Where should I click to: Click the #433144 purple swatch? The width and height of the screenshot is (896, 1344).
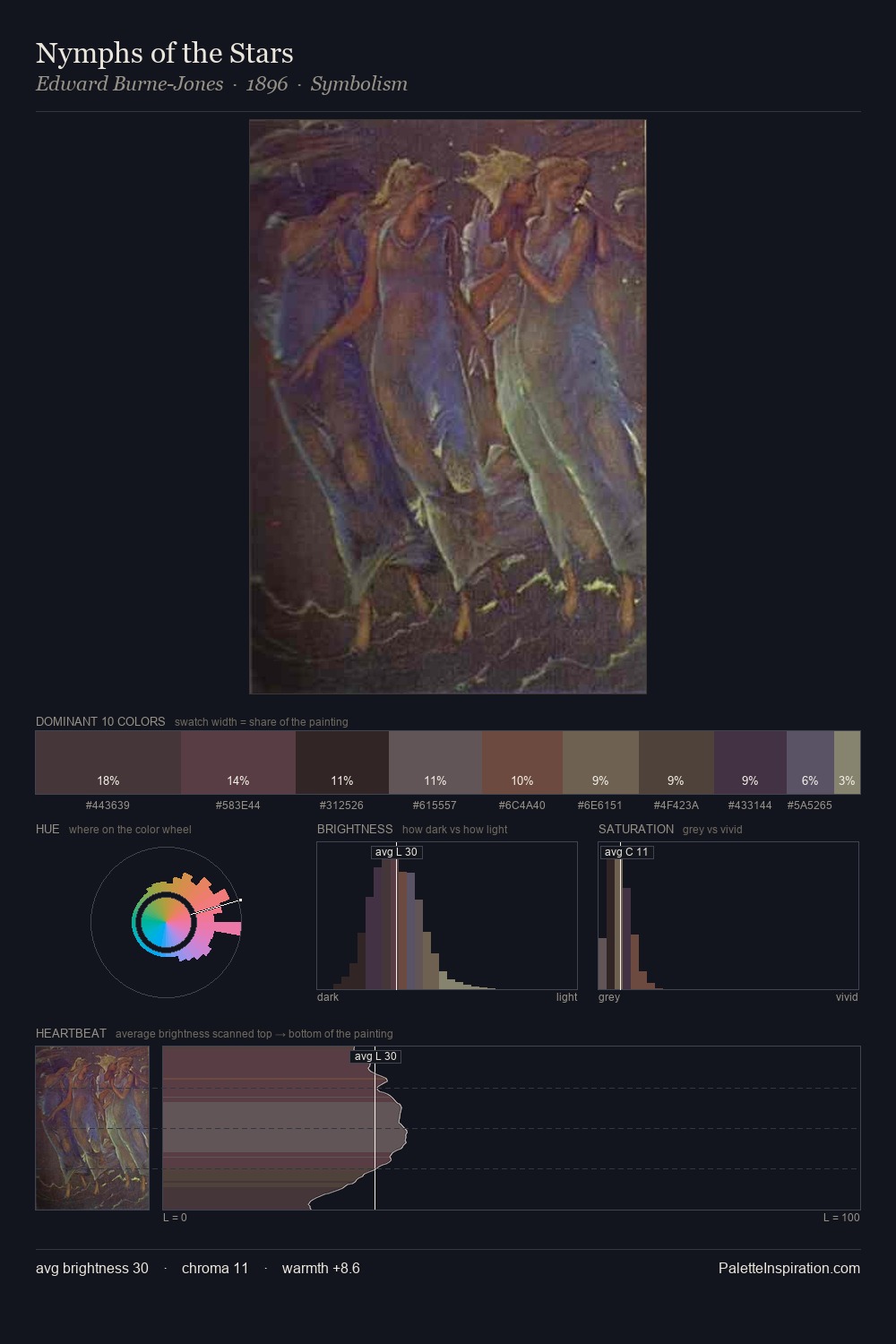[x=750, y=762]
